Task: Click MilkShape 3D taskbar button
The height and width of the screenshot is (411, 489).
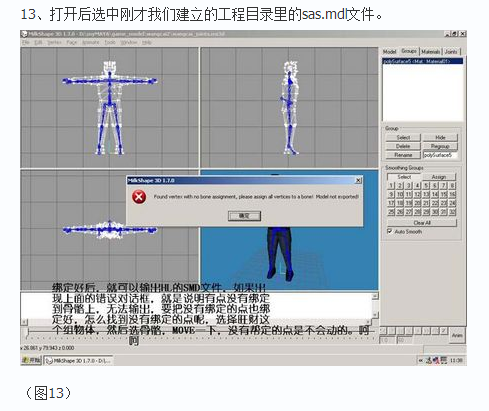Action: pos(79,361)
